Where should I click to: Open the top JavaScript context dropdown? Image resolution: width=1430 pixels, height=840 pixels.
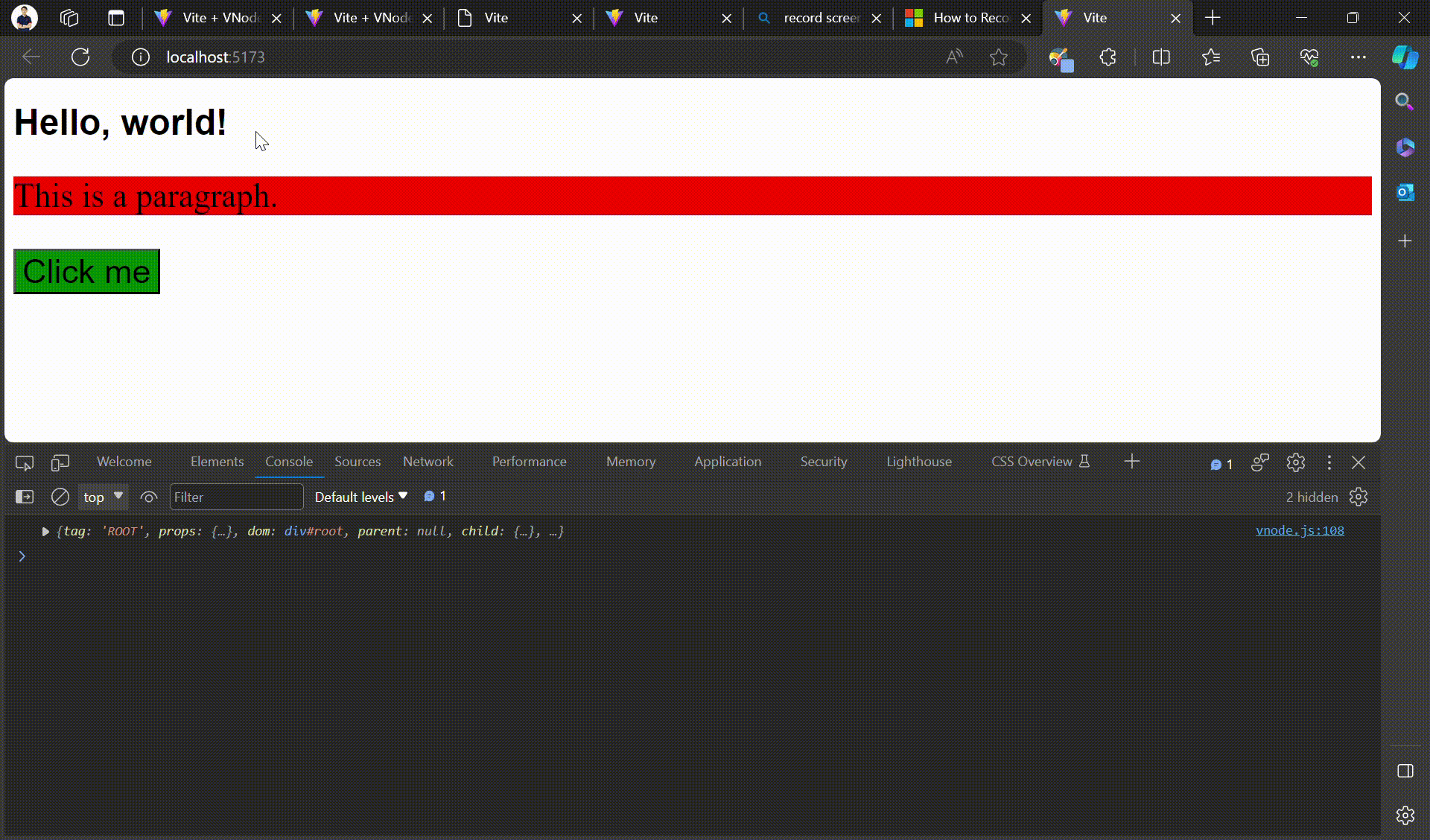pyautogui.click(x=103, y=497)
